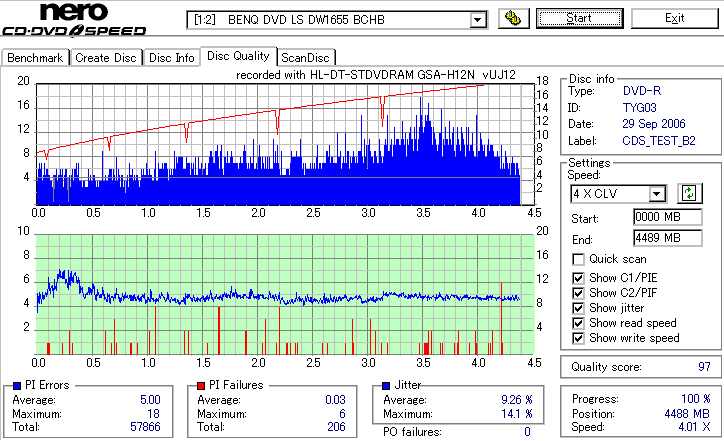The height and width of the screenshot is (441, 724).
Task: Click the PI Failures average 0.03 value
Action: [x=335, y=399]
